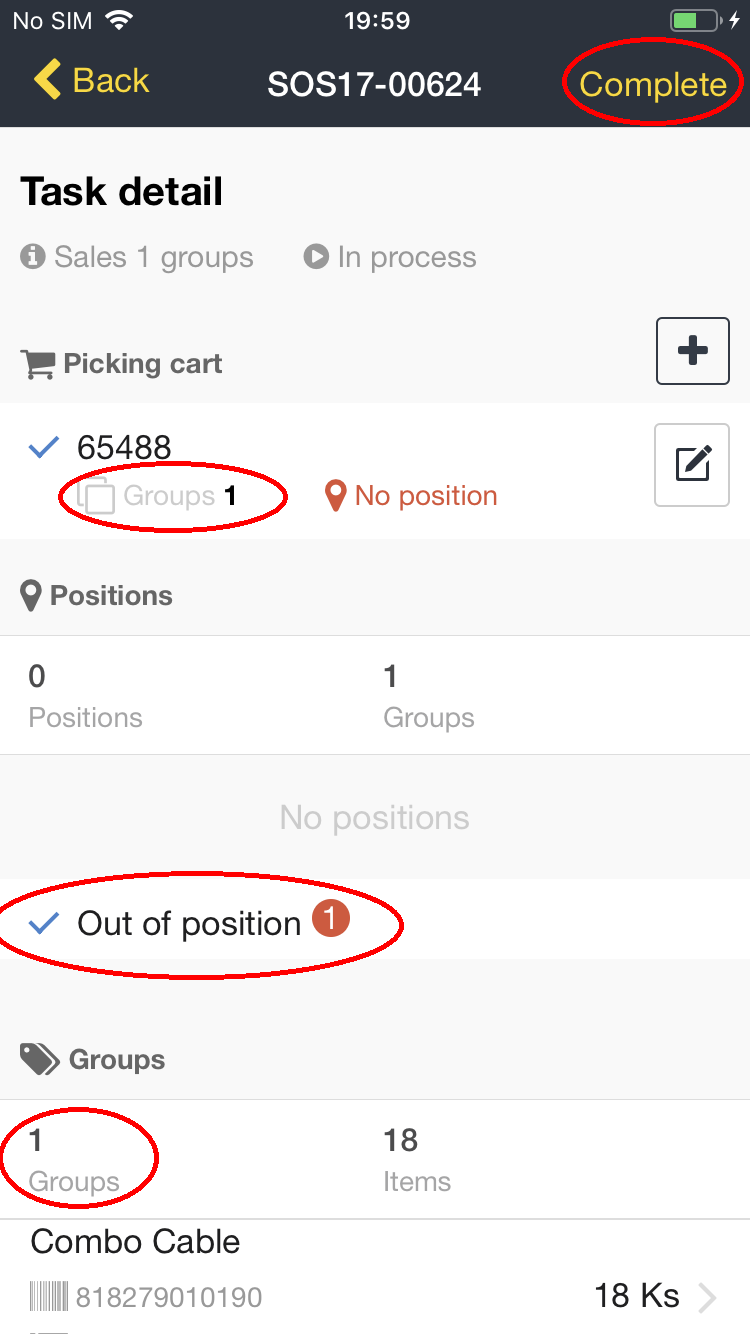750x1334 pixels.
Task: Toggle the checkmark for cart 65488
Action: (44, 448)
